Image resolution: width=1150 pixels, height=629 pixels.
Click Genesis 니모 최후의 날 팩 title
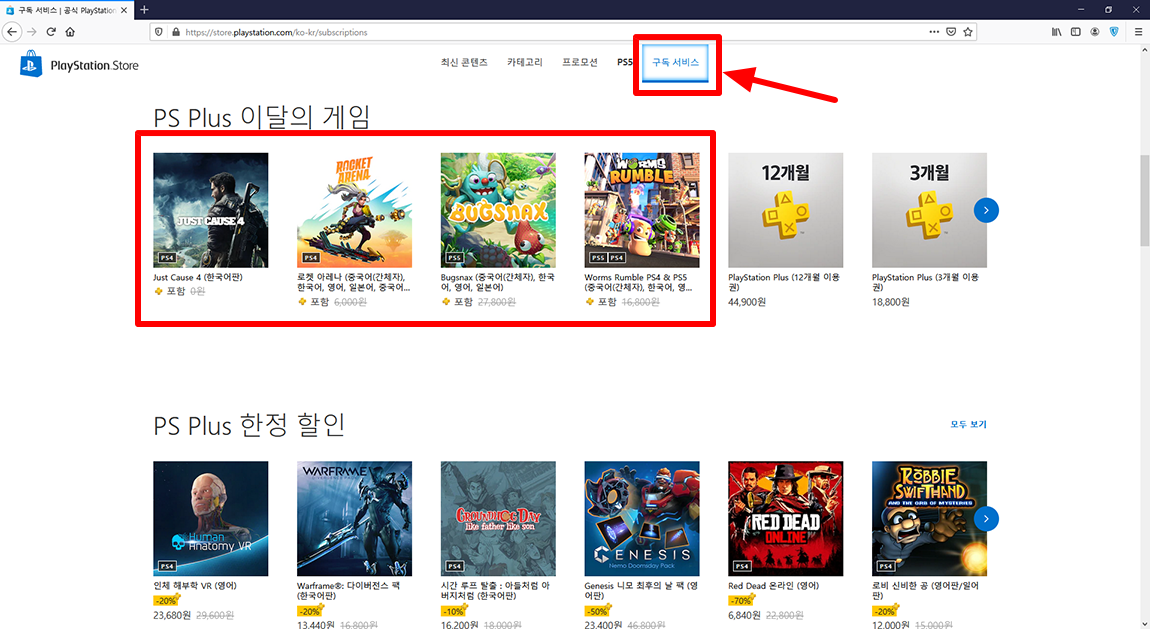click(x=641, y=591)
